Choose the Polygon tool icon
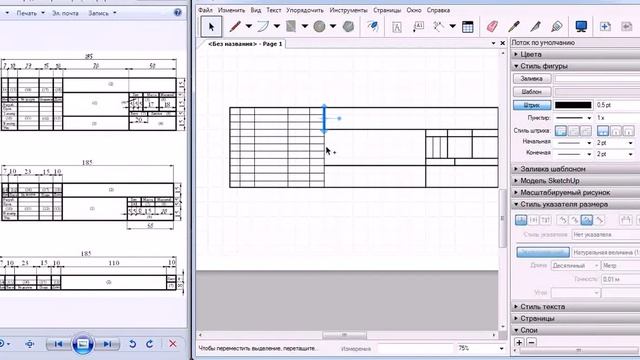This screenshot has height=360, width=640. 348,27
